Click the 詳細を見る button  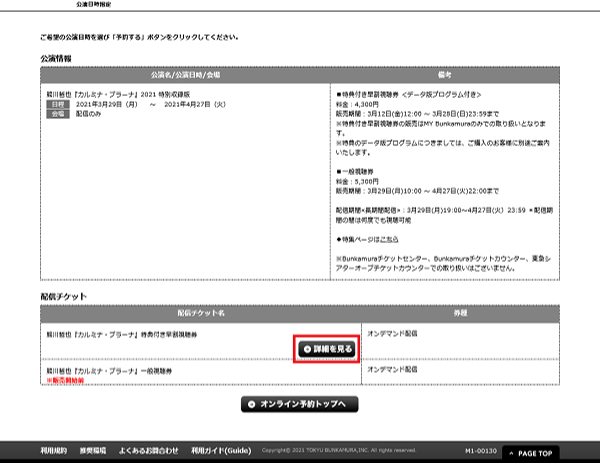tap(327, 348)
